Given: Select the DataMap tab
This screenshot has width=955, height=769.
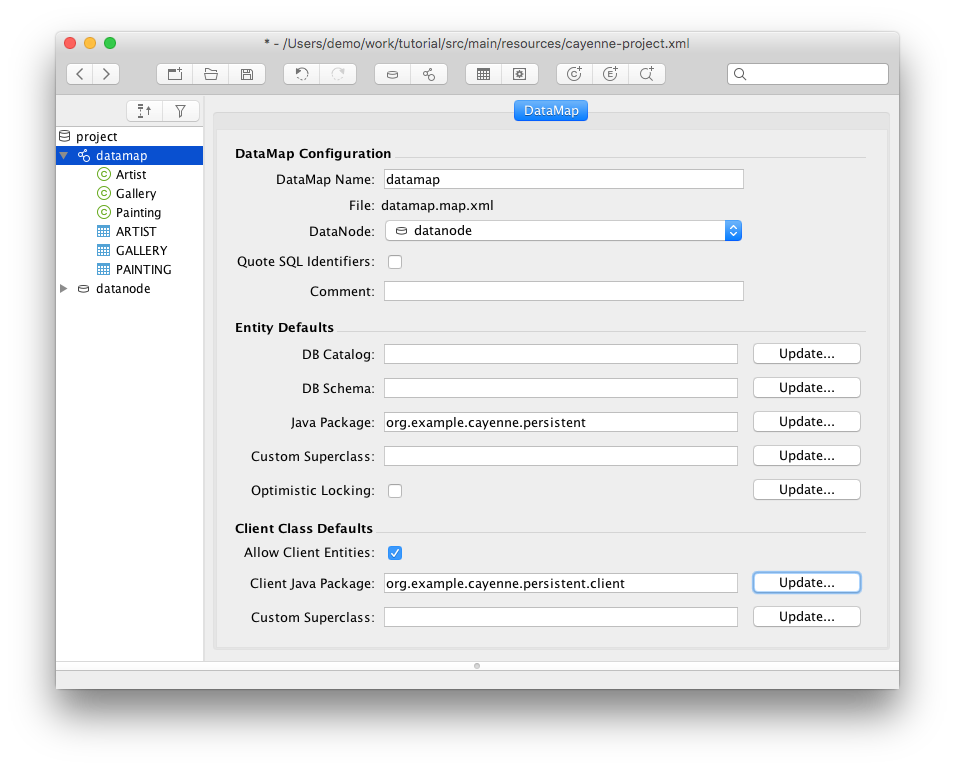Looking at the screenshot, I should point(551,111).
